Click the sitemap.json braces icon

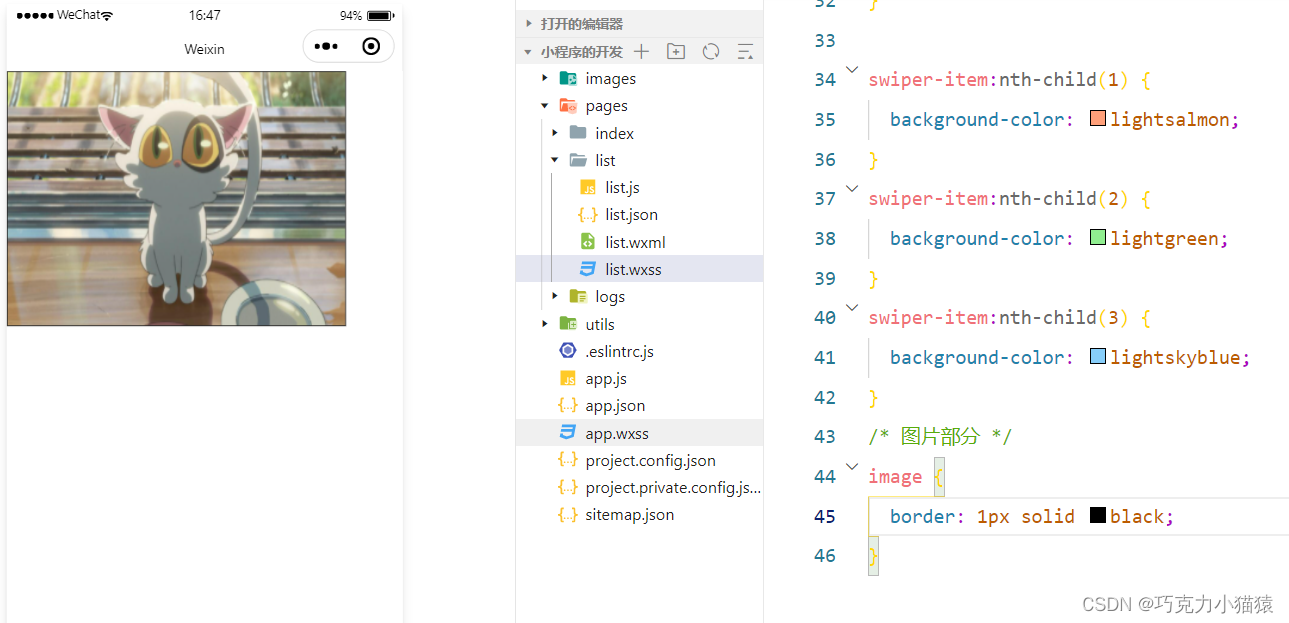pos(568,514)
